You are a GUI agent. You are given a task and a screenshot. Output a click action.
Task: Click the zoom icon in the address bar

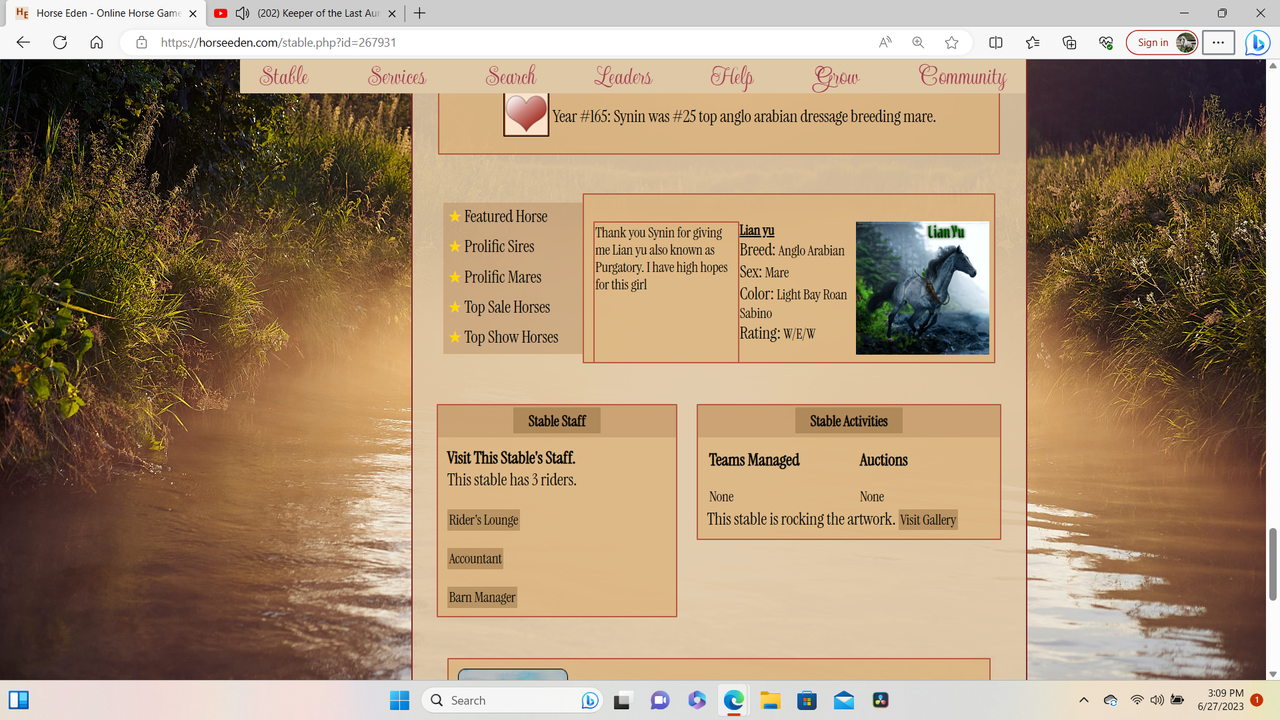pyautogui.click(x=917, y=42)
